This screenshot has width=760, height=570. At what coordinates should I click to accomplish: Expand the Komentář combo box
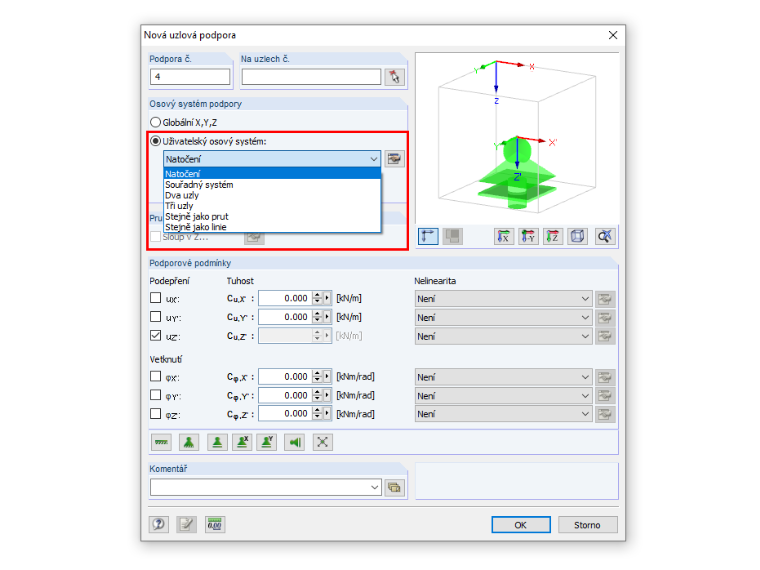point(374,487)
